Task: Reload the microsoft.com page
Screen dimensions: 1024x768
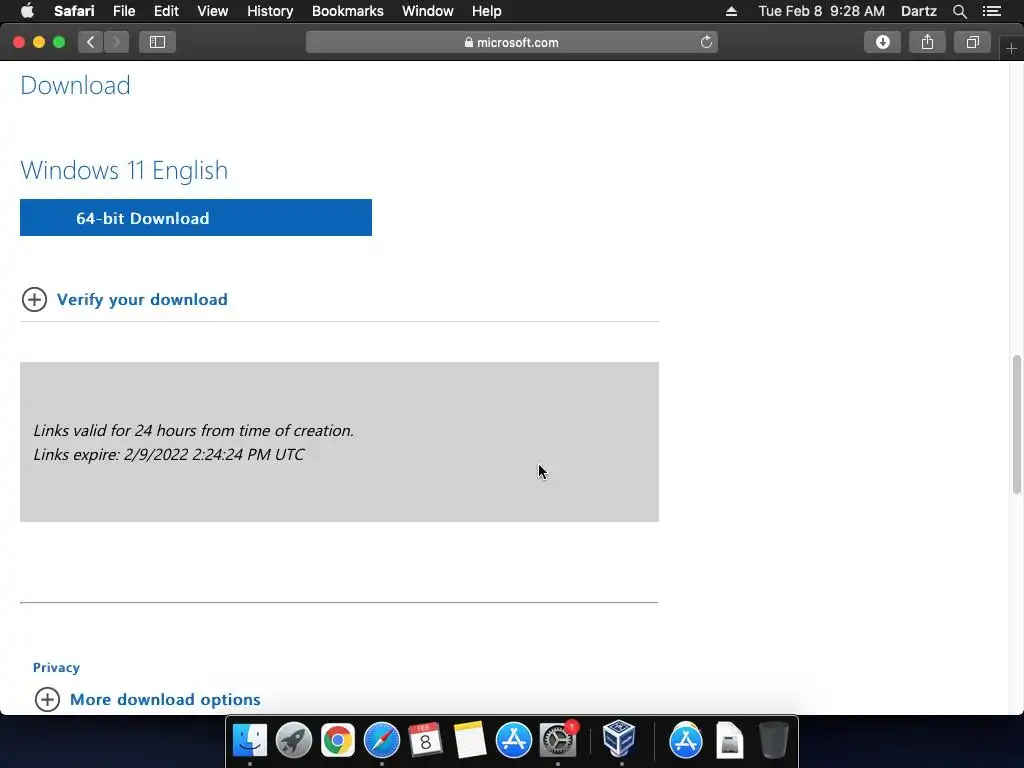Action: [706, 42]
